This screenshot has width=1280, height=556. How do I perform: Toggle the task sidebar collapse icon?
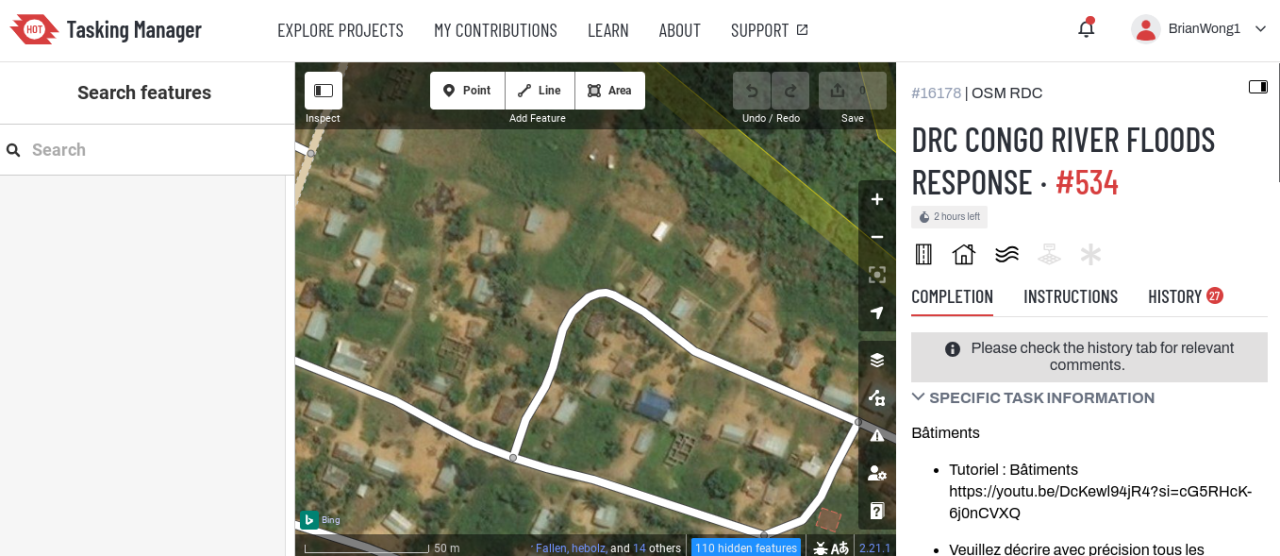1258,87
